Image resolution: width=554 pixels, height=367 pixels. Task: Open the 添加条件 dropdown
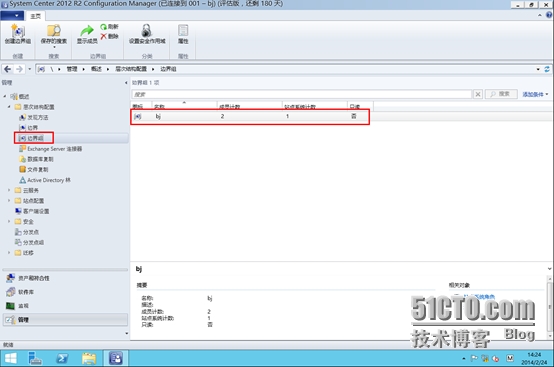click(535, 94)
